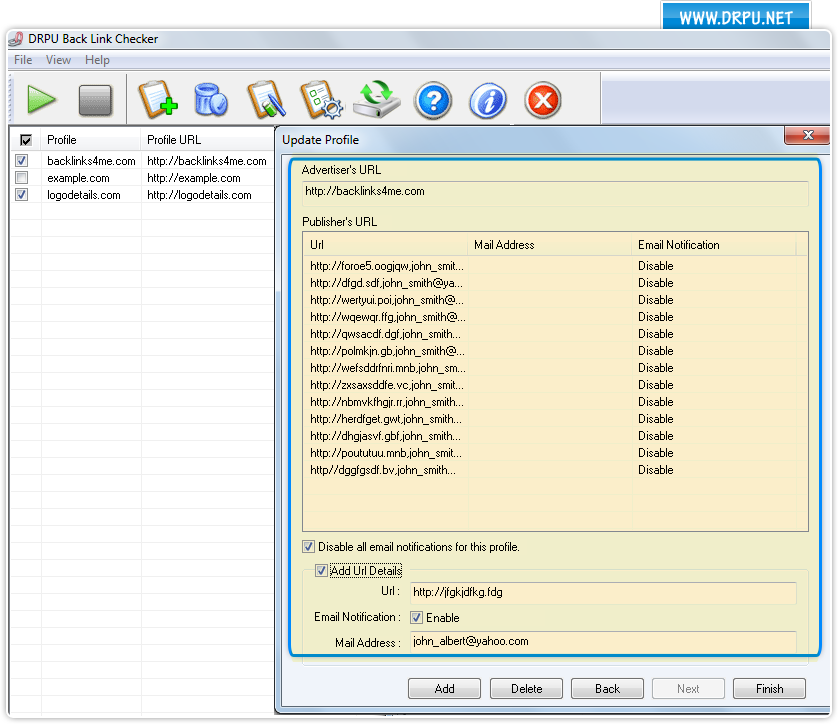Viewport: 838px width, 724px height.
Task: Select the http://poututuu.mnb publisher row
Action: (x=555, y=453)
